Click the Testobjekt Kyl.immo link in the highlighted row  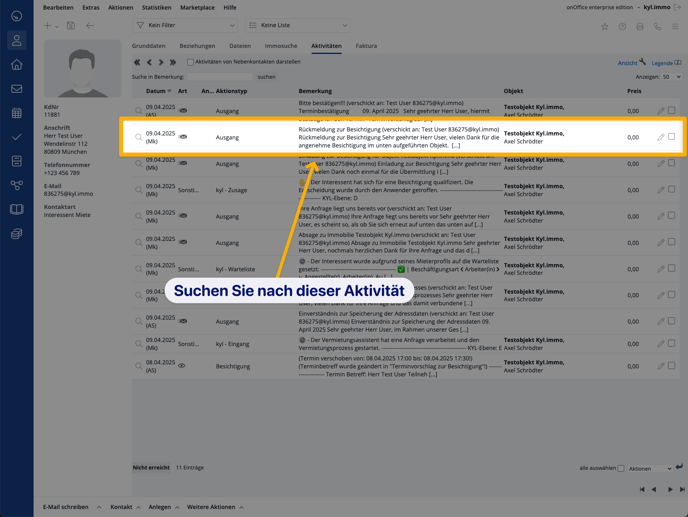[x=534, y=133]
